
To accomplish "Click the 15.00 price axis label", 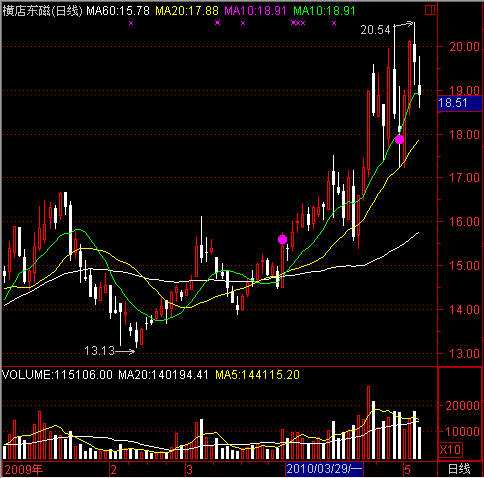I will pos(464,266).
